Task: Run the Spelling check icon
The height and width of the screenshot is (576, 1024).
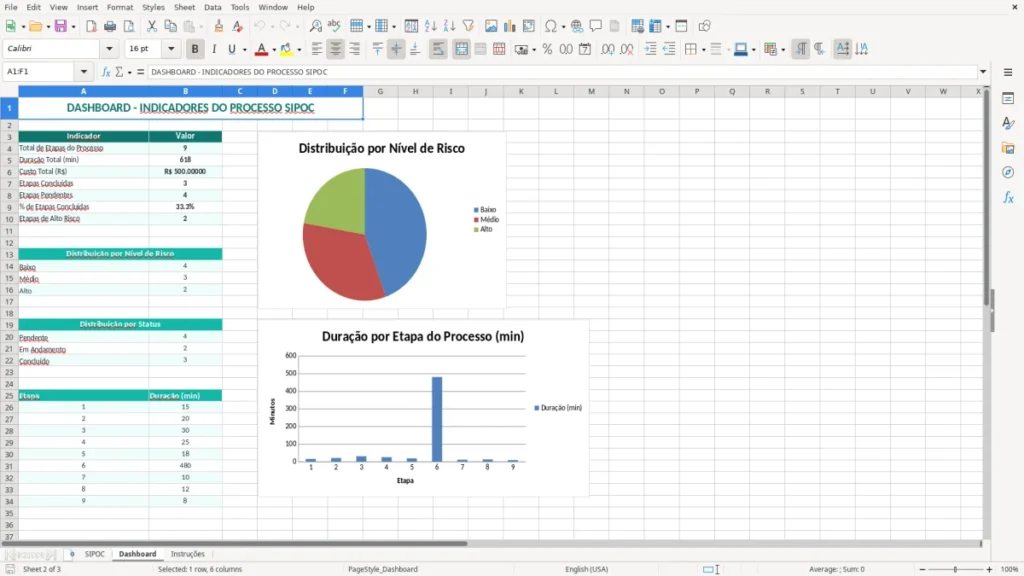Action: point(334,26)
